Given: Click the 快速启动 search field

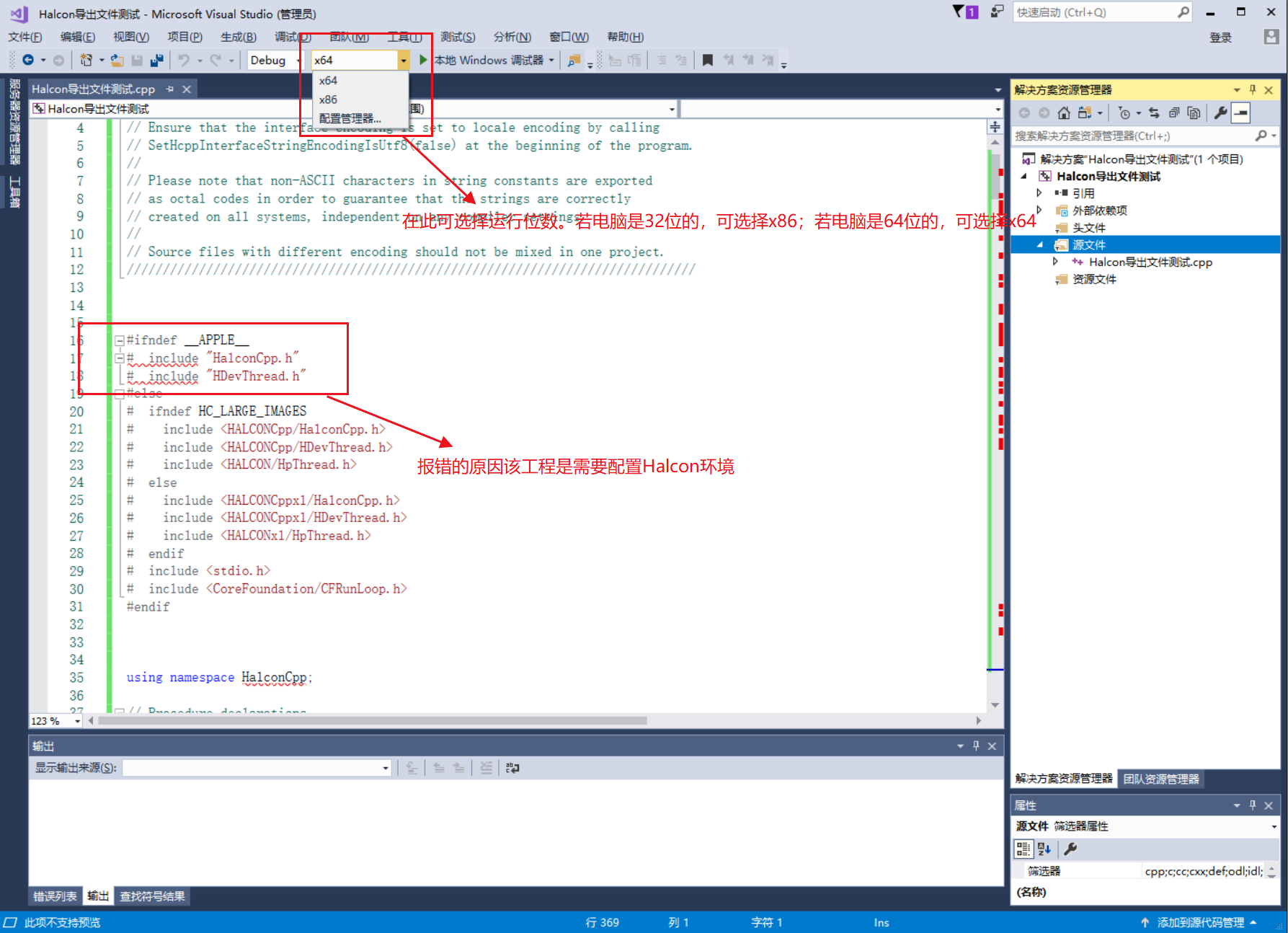Looking at the screenshot, I should pyautogui.click(x=1094, y=12).
